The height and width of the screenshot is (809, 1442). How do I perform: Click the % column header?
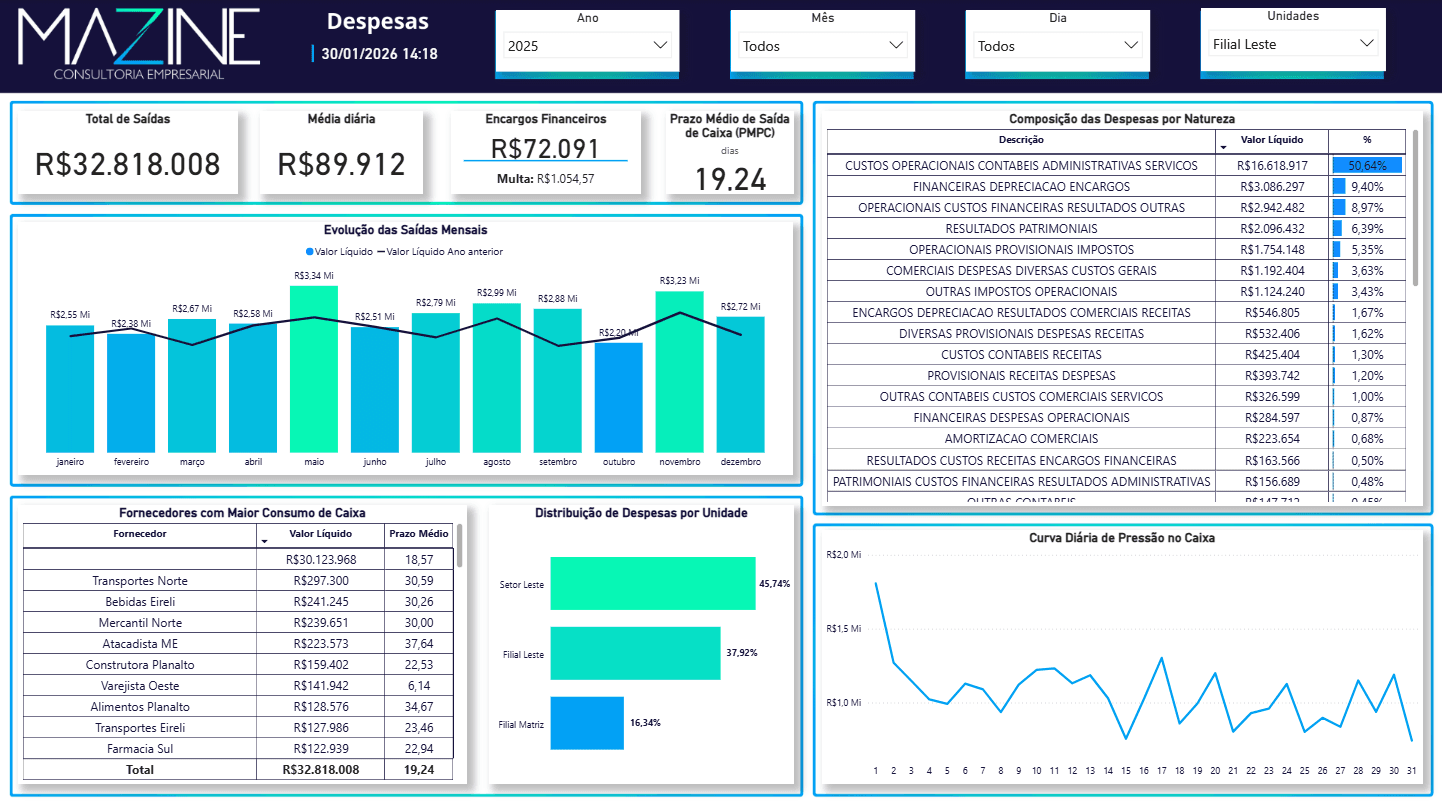1367,140
